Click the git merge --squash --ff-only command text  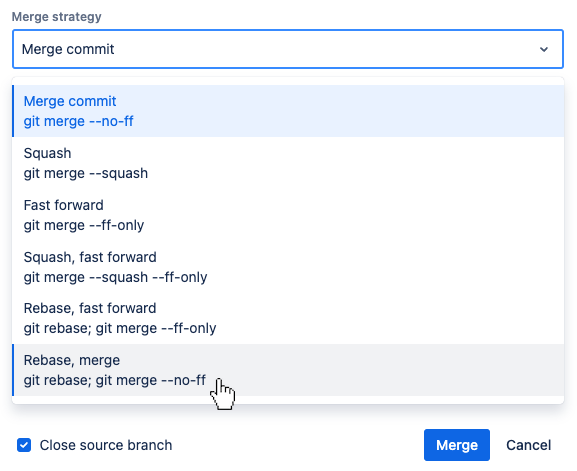pos(116,277)
